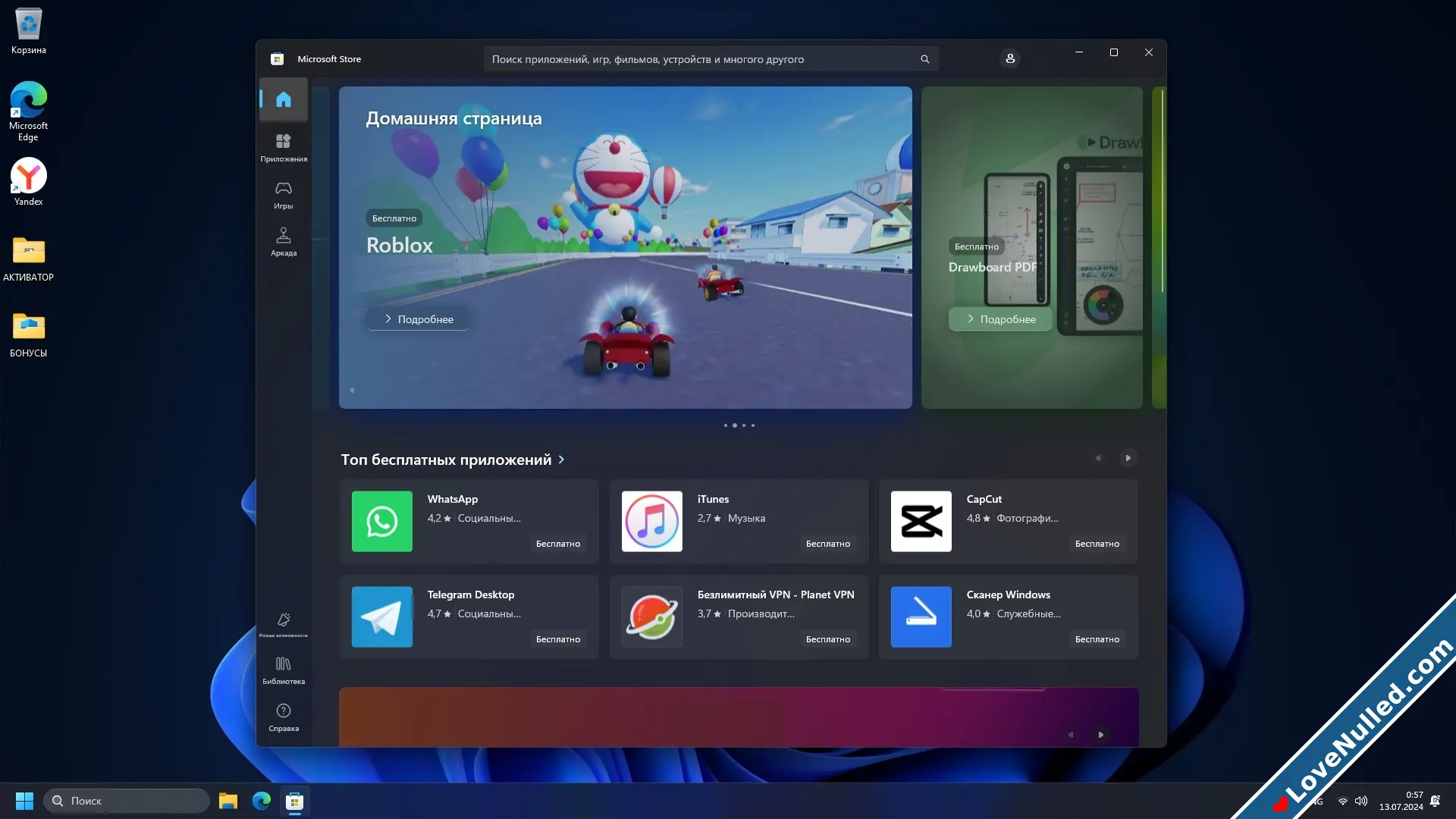This screenshot has width=1456, height=819.
Task: Open the Roblox hero banner
Action: [625, 247]
